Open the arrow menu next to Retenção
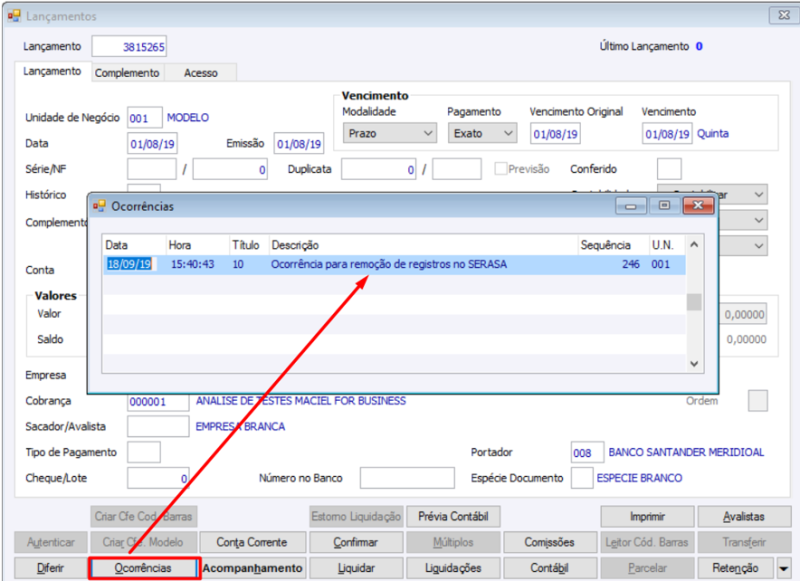Viewport: 800px width, 581px height. click(x=784, y=568)
